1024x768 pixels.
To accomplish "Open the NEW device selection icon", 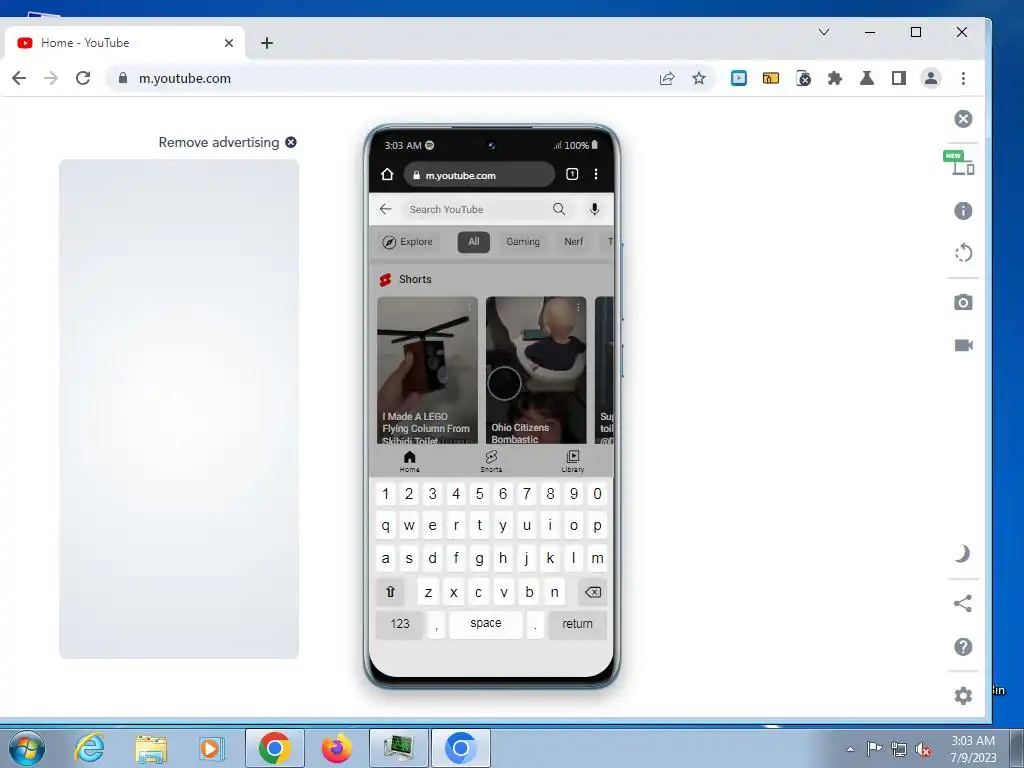I will pos(960,163).
